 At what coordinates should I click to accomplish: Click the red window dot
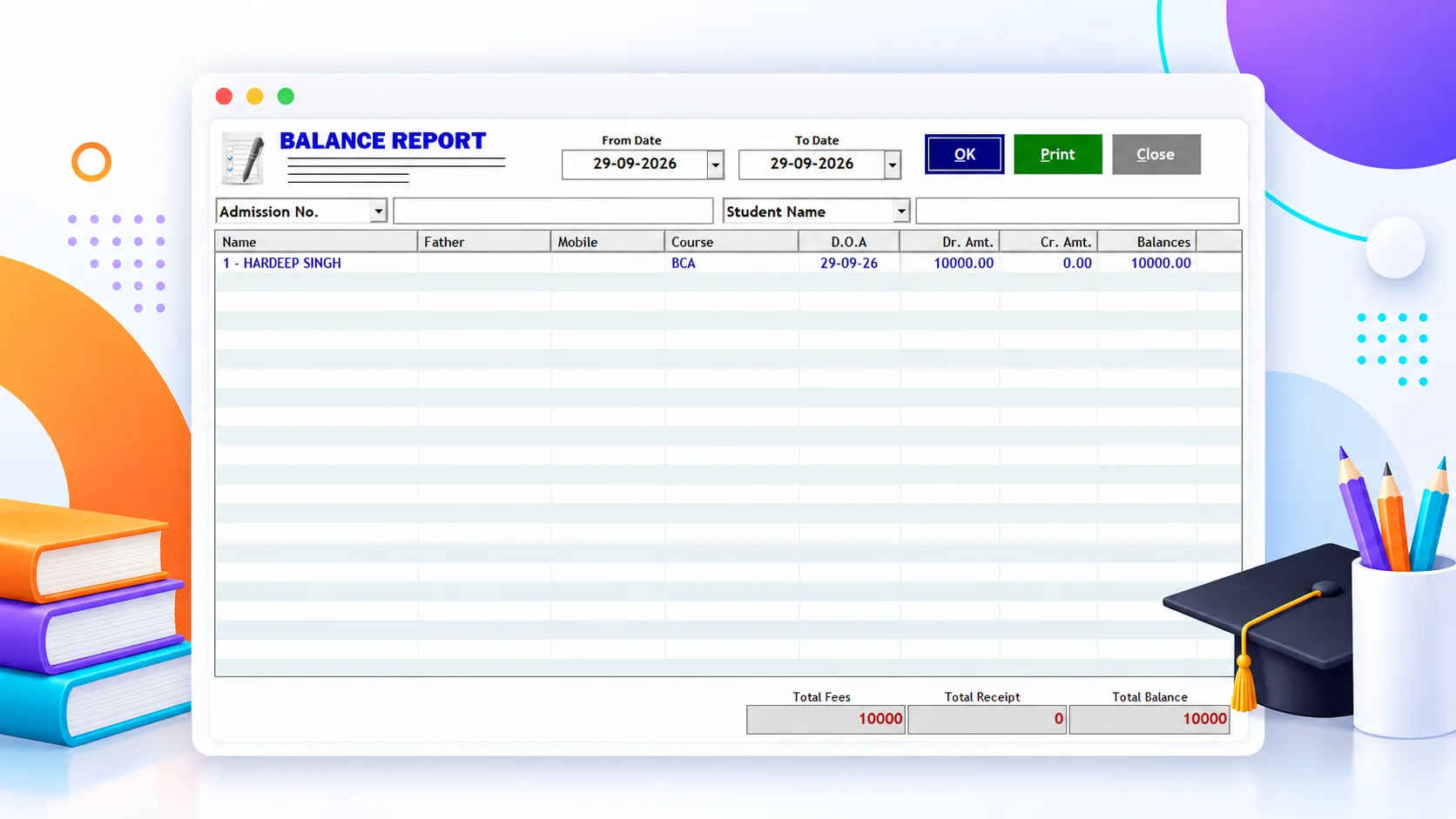click(224, 96)
